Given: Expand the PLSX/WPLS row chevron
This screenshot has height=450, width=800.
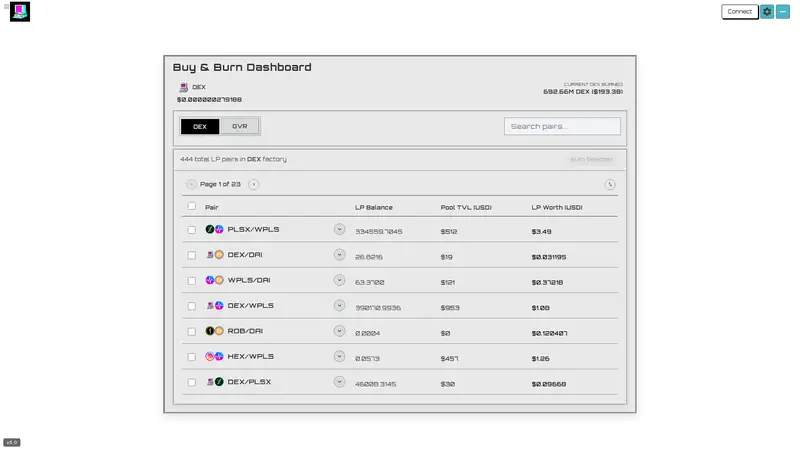Looking at the screenshot, I should click(x=339, y=230).
